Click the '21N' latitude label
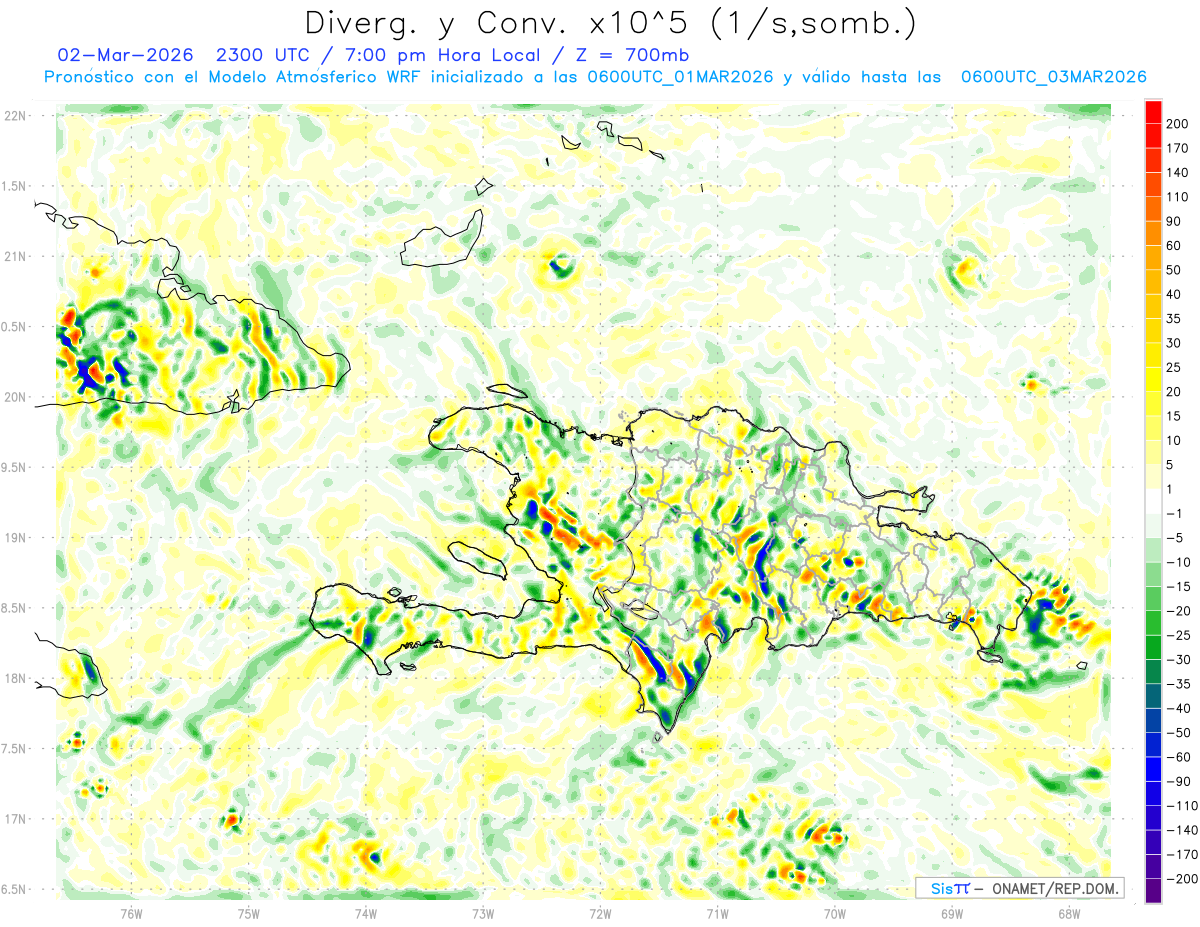The image size is (1200, 927). click(14, 257)
